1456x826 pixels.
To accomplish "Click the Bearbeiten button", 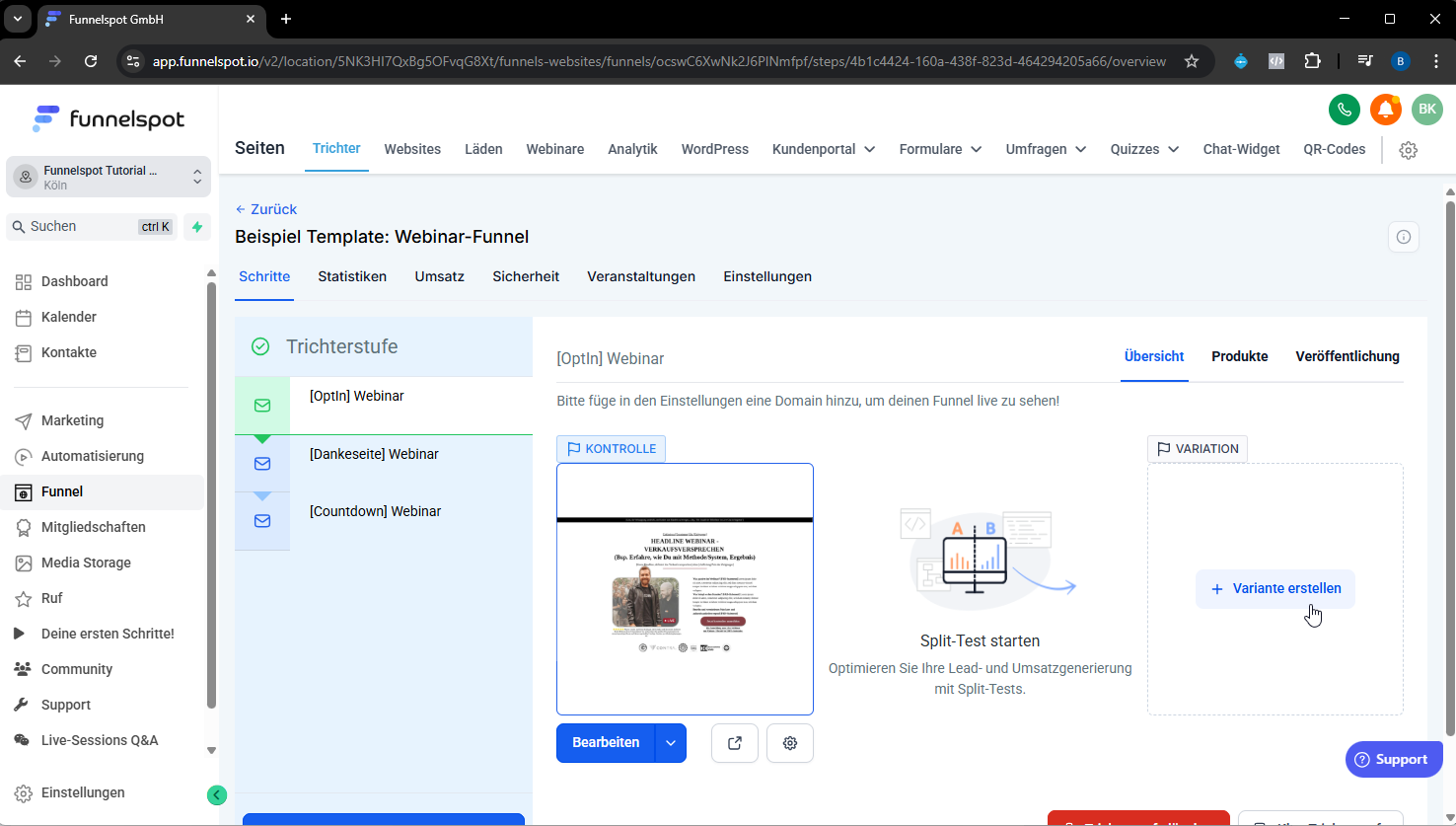I will click(x=606, y=743).
